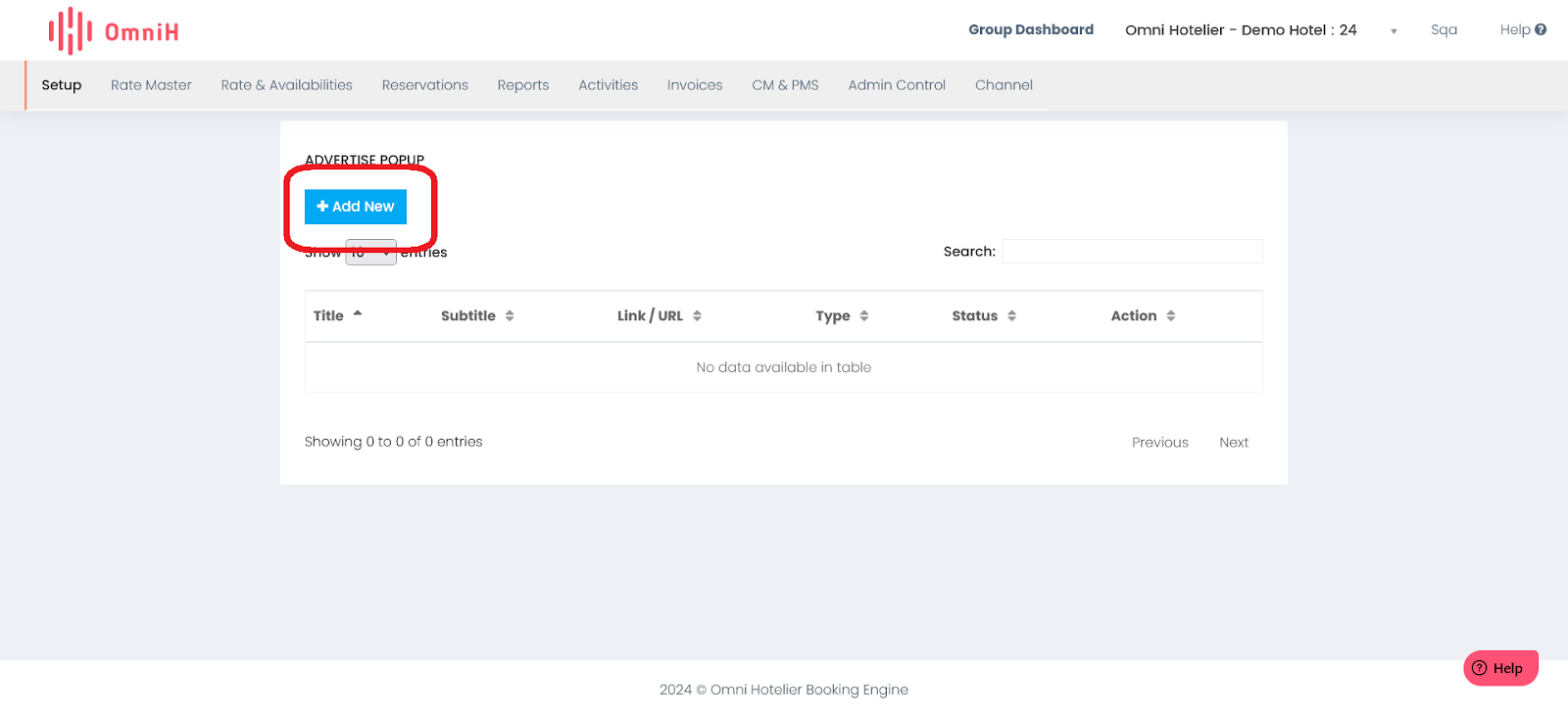Click the Previous pagination button
Screen dimensions: 1568x718
tap(1159, 443)
